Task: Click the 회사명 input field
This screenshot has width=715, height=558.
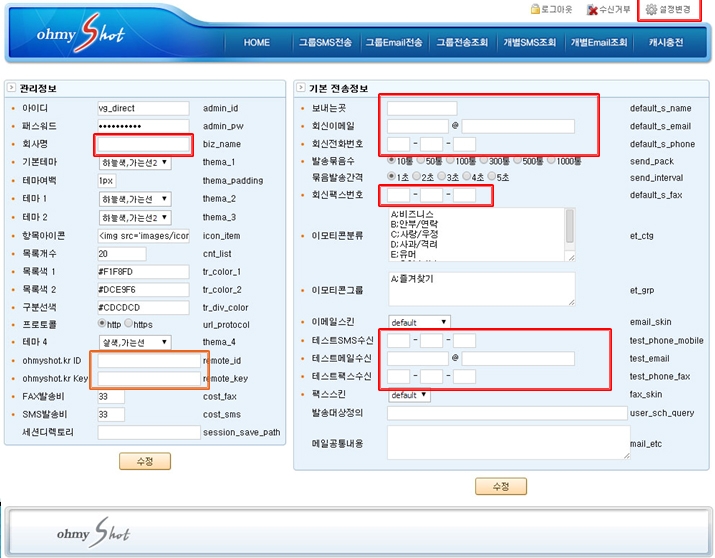Action: point(143,144)
